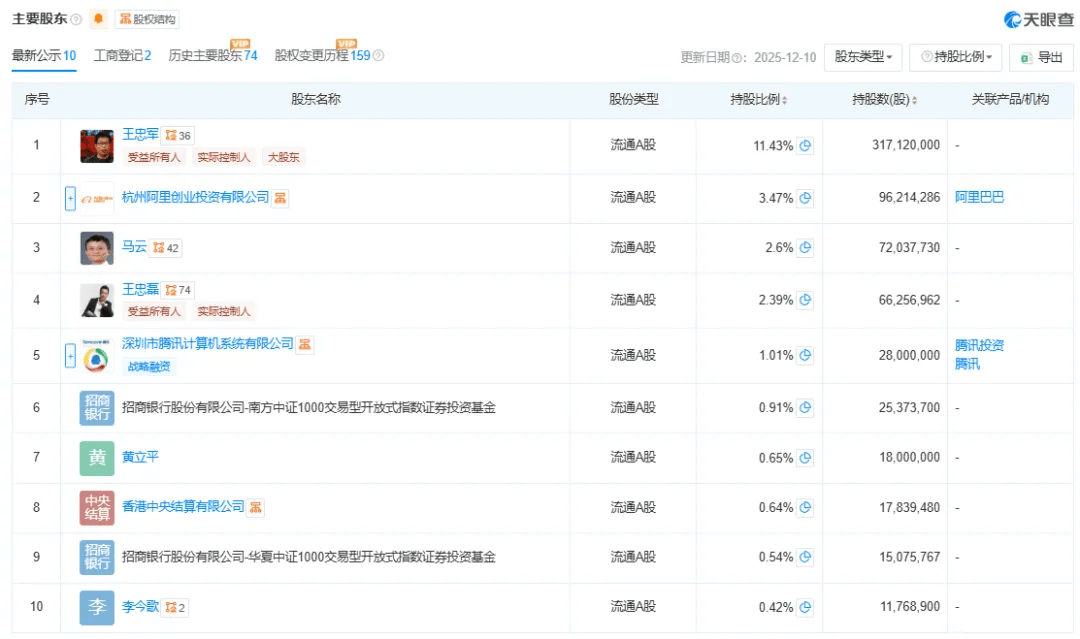Click the 导出 export button
Screen dimensions: 1080x639
tap(1041, 57)
